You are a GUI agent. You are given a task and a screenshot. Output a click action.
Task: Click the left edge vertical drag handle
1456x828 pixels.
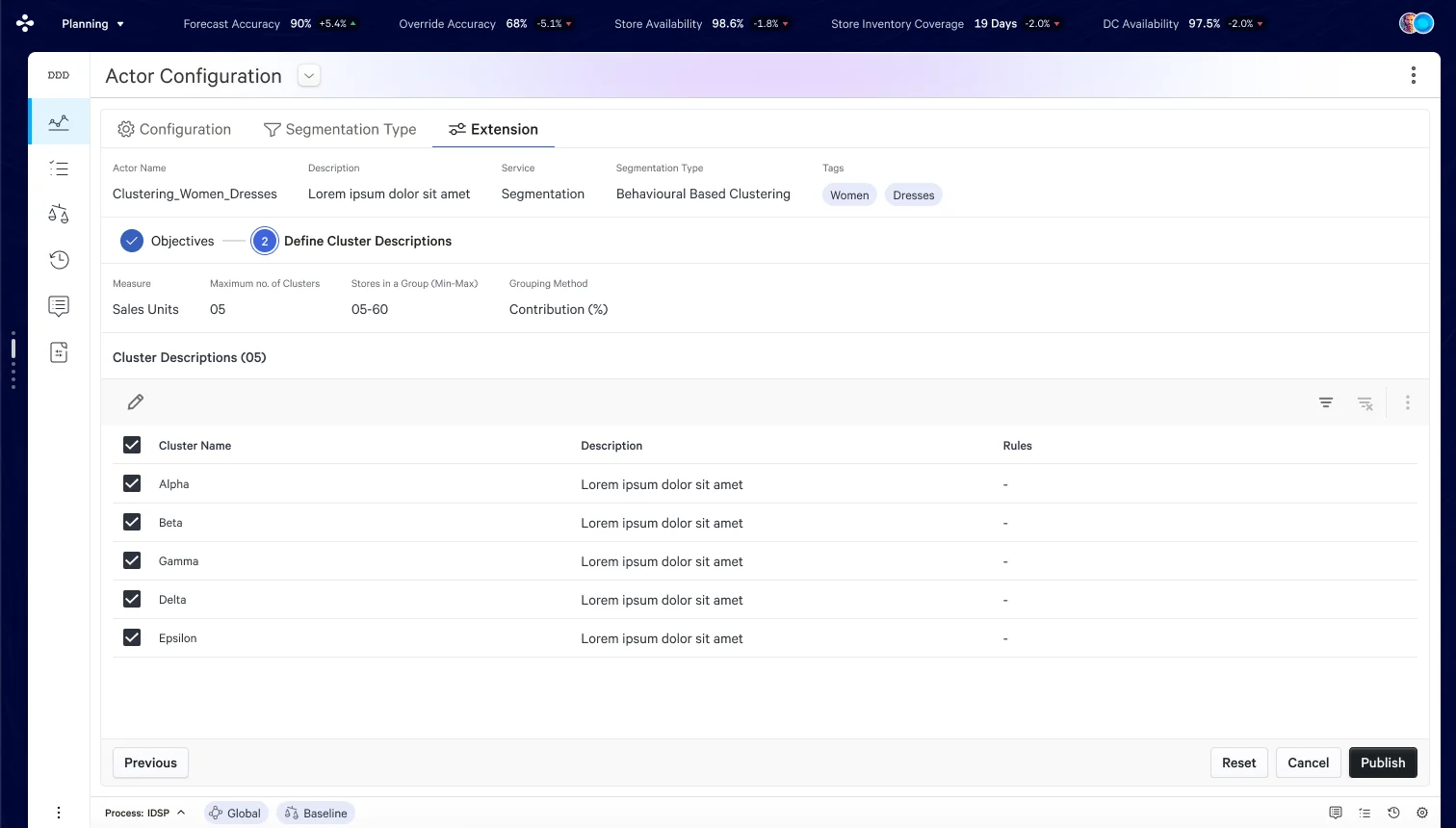coord(13,360)
